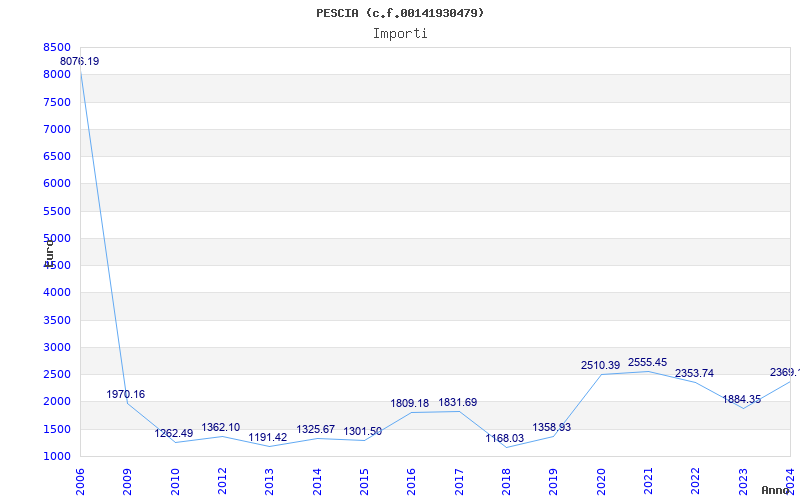The width and height of the screenshot is (800, 500).
Task: Select the data label 1358.93
Action: click(x=552, y=428)
